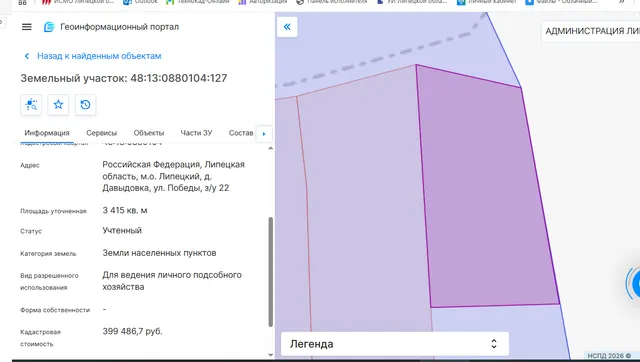640x362 pixels.
Task: Collapse the side panel with double chevron
Action: point(287,27)
